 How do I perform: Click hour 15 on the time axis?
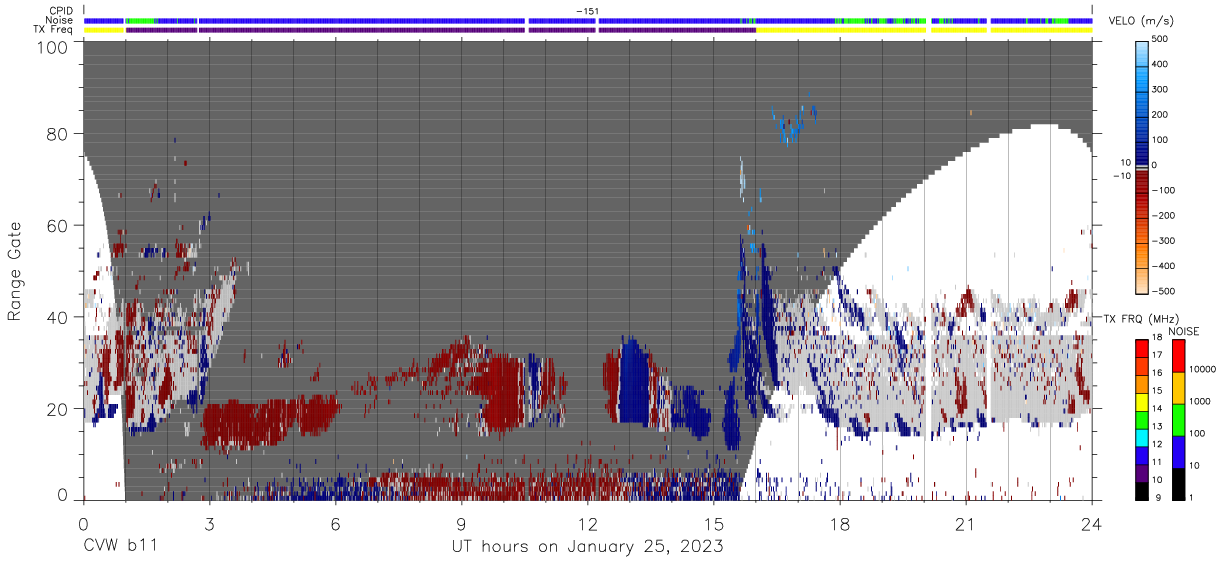[713, 523]
